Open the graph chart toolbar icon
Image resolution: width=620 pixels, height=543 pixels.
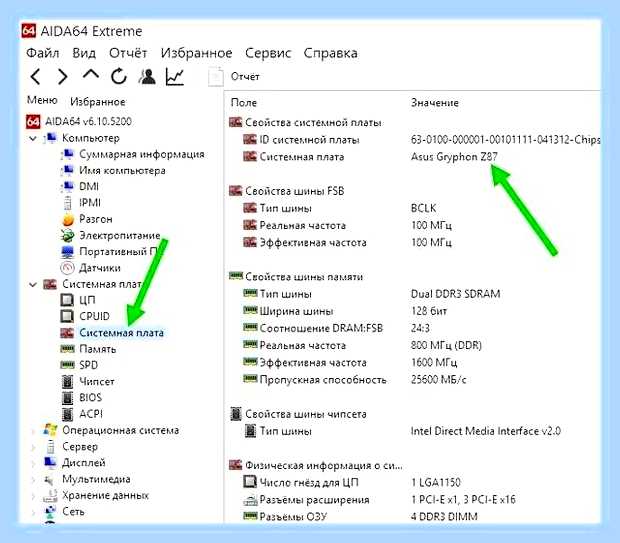coord(175,76)
